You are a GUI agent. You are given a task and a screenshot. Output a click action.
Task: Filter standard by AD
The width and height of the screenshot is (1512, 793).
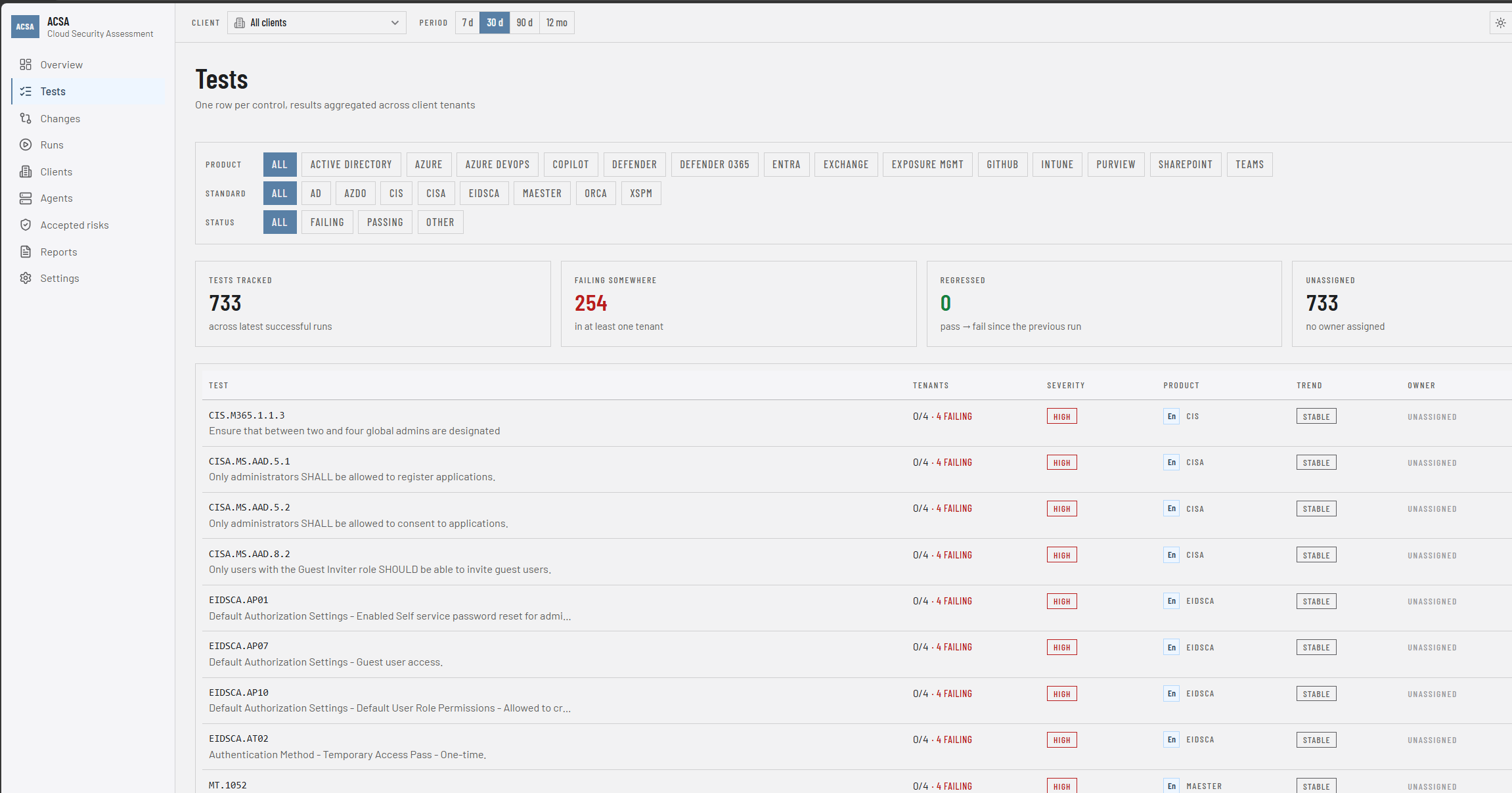pyautogui.click(x=316, y=193)
